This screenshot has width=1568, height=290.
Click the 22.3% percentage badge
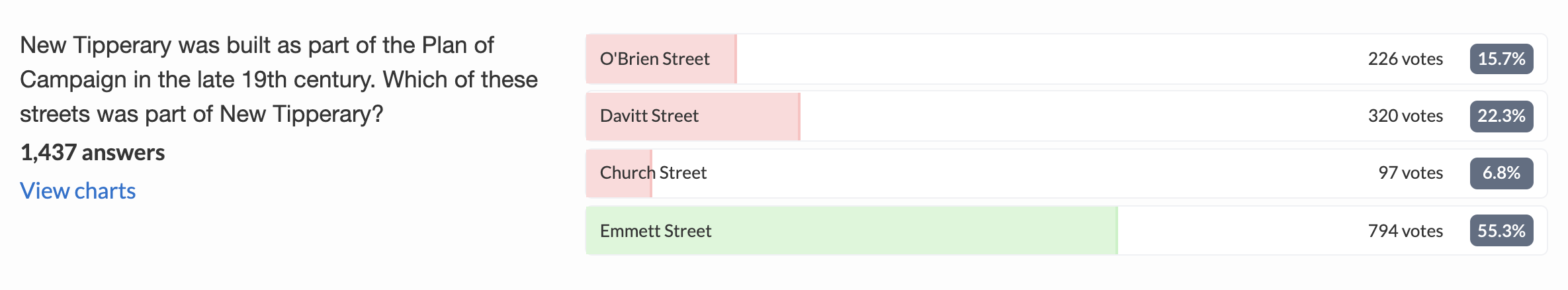point(1501,116)
